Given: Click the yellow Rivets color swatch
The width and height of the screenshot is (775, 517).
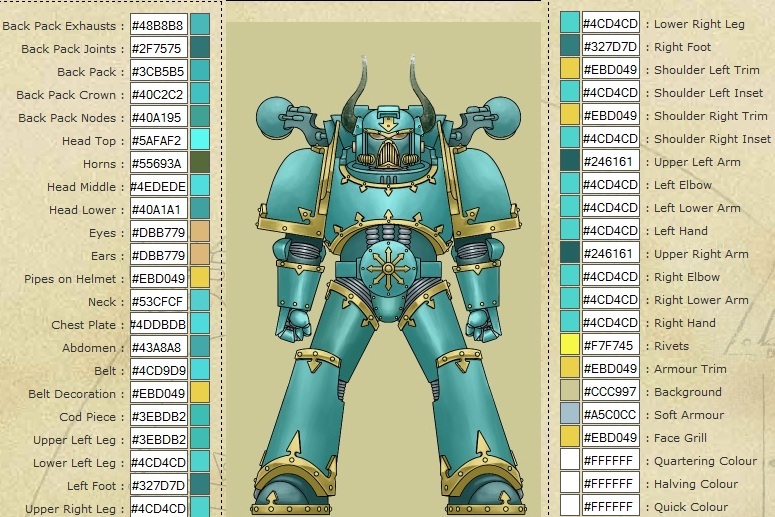Looking at the screenshot, I should pyautogui.click(x=570, y=346).
